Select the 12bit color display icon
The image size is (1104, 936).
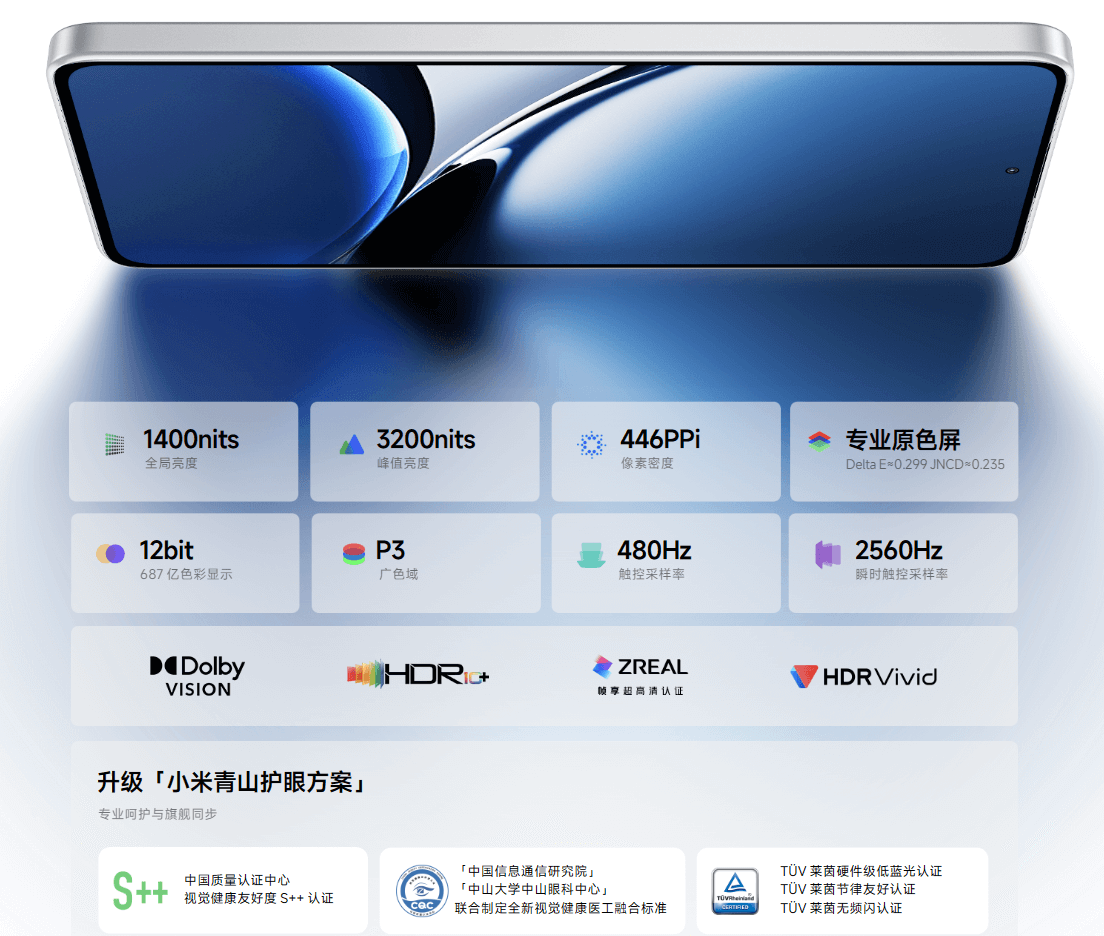click(110, 551)
